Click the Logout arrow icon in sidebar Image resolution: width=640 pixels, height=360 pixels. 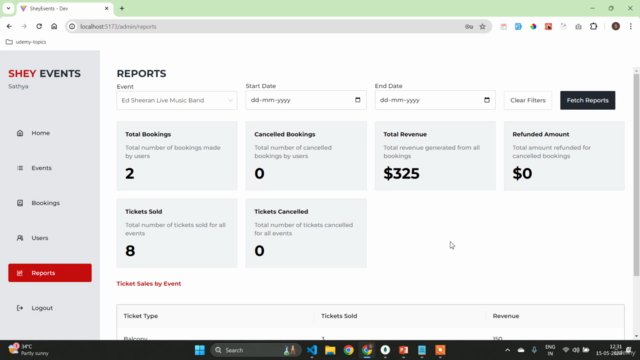coord(20,308)
